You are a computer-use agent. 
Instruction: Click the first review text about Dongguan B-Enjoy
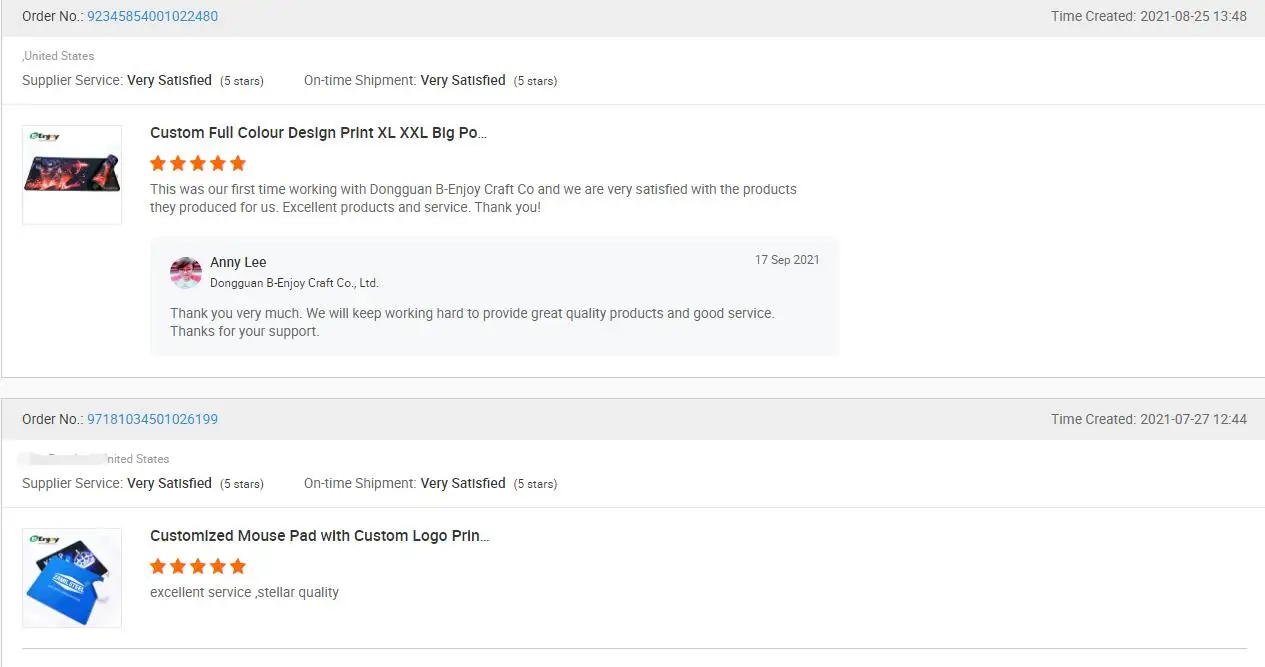[472, 198]
